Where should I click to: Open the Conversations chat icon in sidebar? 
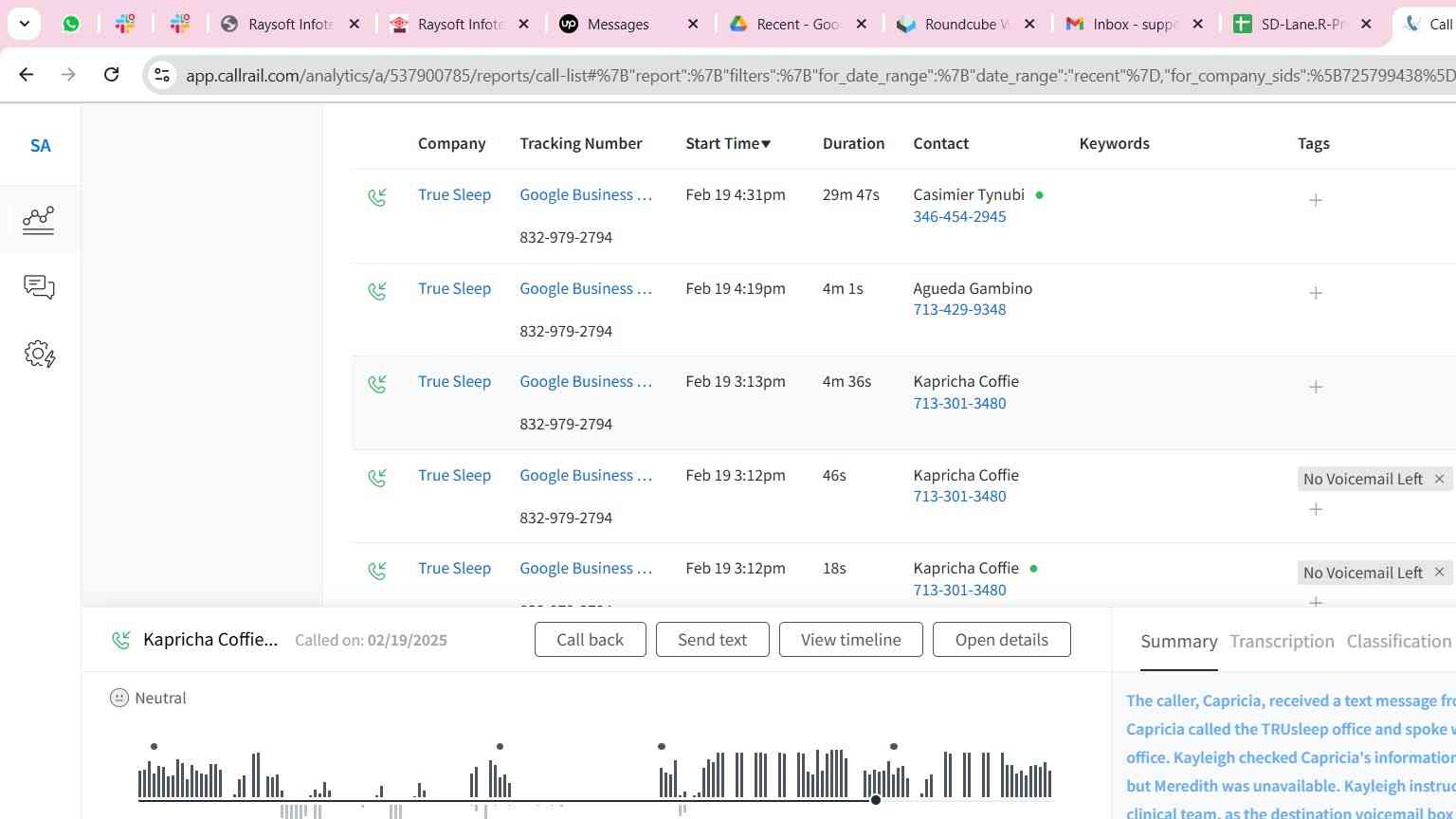tap(39, 286)
